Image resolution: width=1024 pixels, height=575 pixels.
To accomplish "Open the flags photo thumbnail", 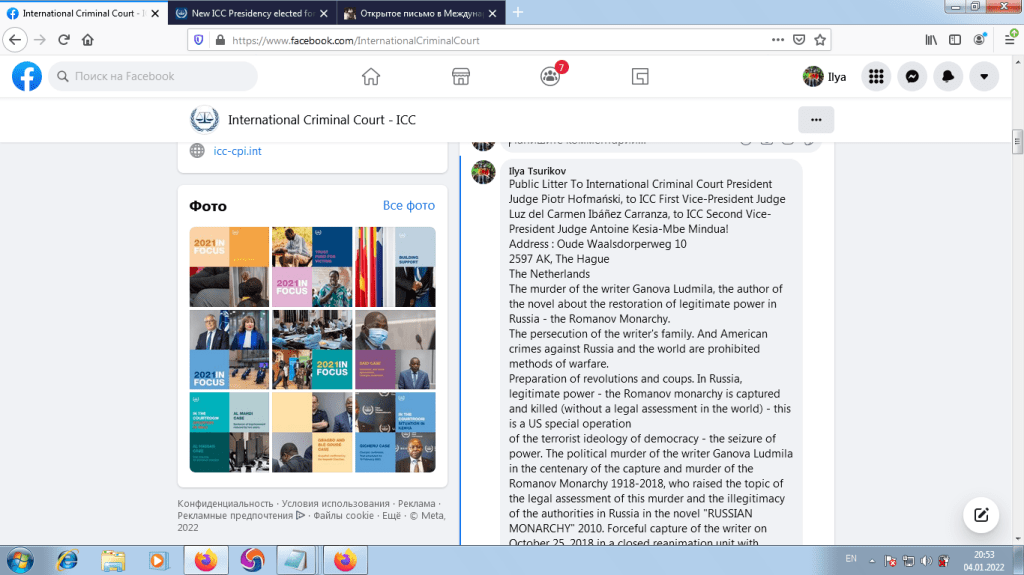I will pos(395,267).
